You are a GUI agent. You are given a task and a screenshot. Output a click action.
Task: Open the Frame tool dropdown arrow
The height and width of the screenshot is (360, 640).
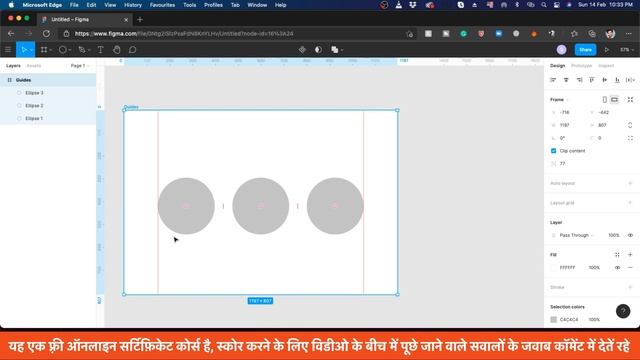(51, 50)
